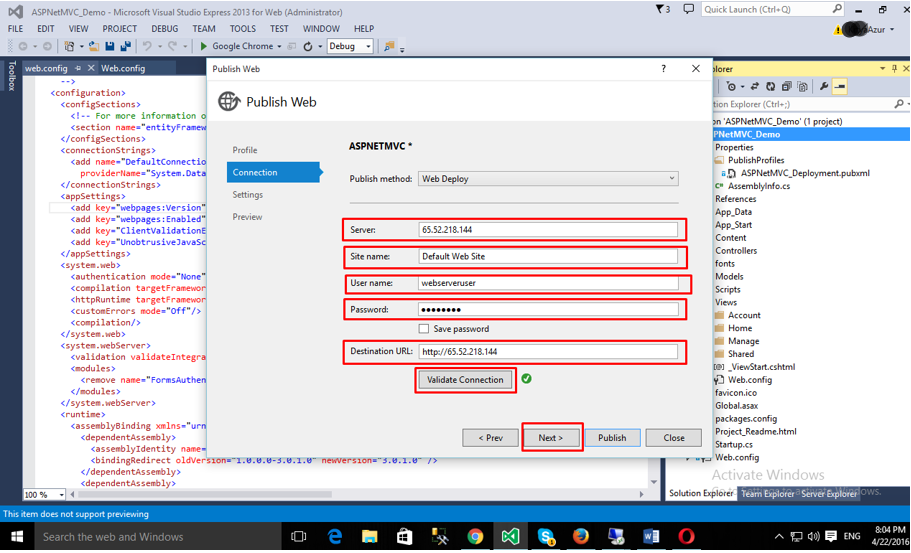This screenshot has width=911, height=553.
Task: Expand the Undo history dropdown arrow
Action: pos(159,46)
